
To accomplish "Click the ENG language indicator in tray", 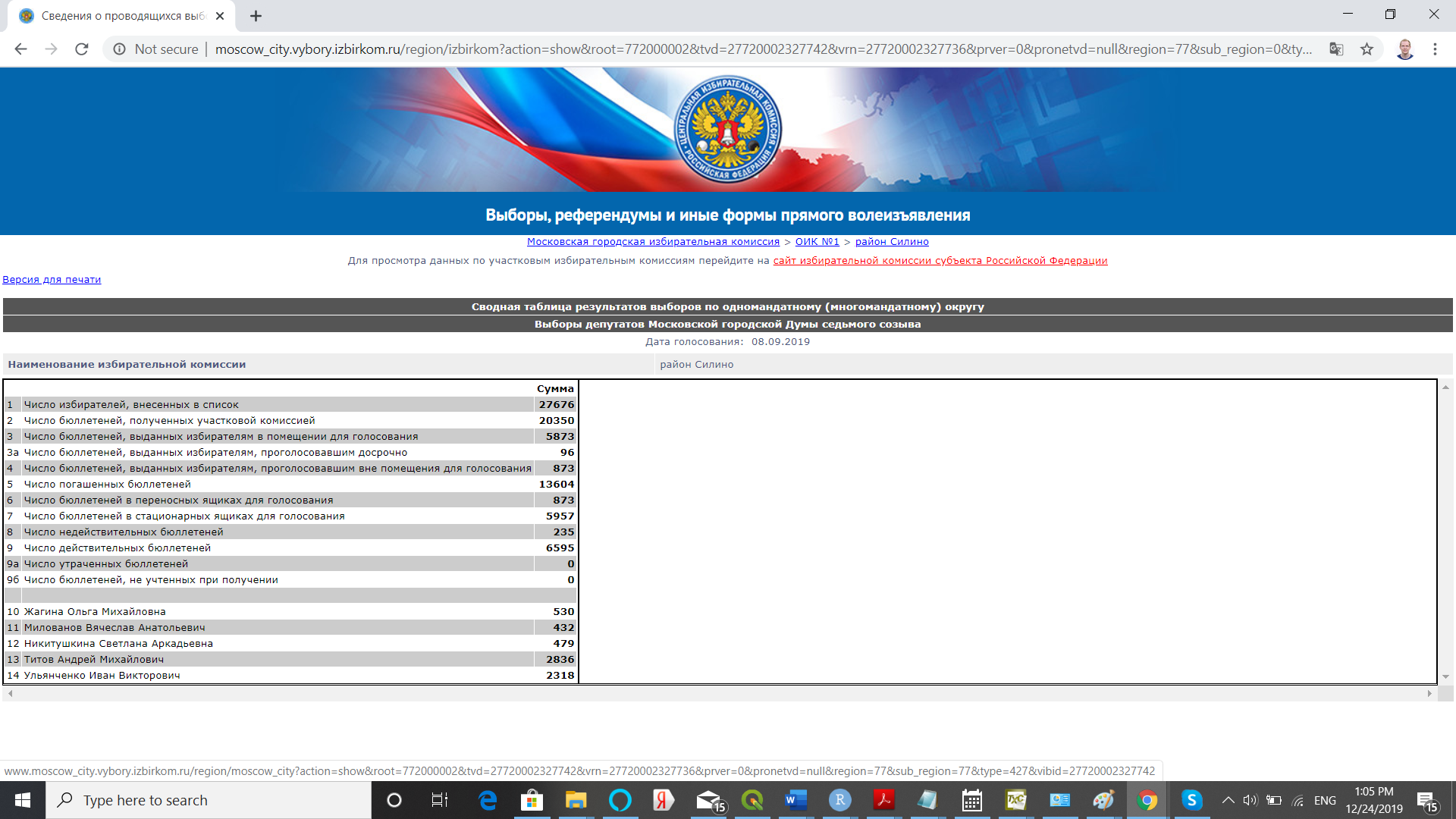I will [1325, 800].
